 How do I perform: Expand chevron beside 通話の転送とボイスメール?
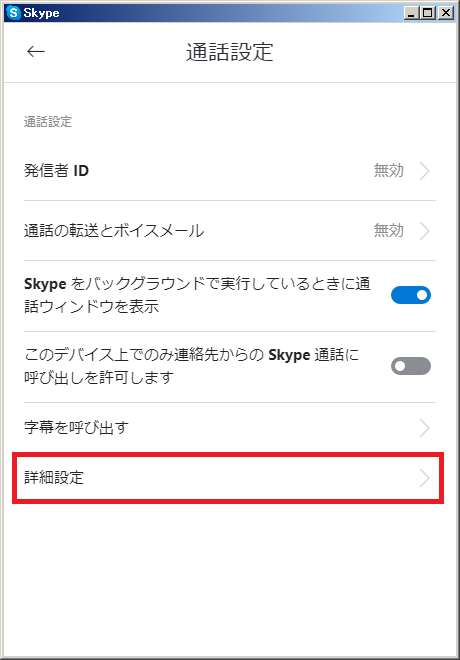425,231
